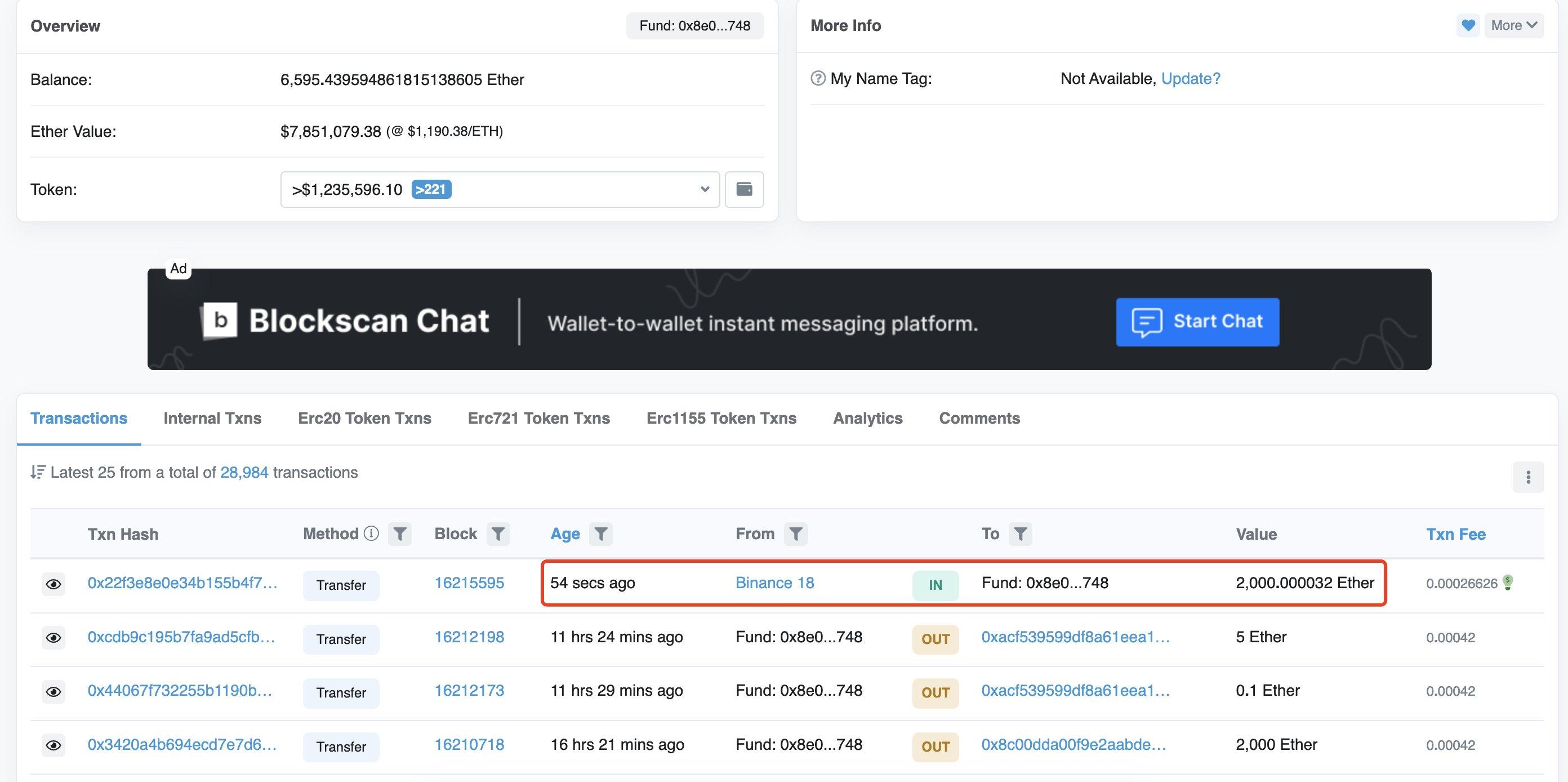Screen dimensions: 1568x782
Task: Click the To column filter icon
Action: tap(1020, 534)
